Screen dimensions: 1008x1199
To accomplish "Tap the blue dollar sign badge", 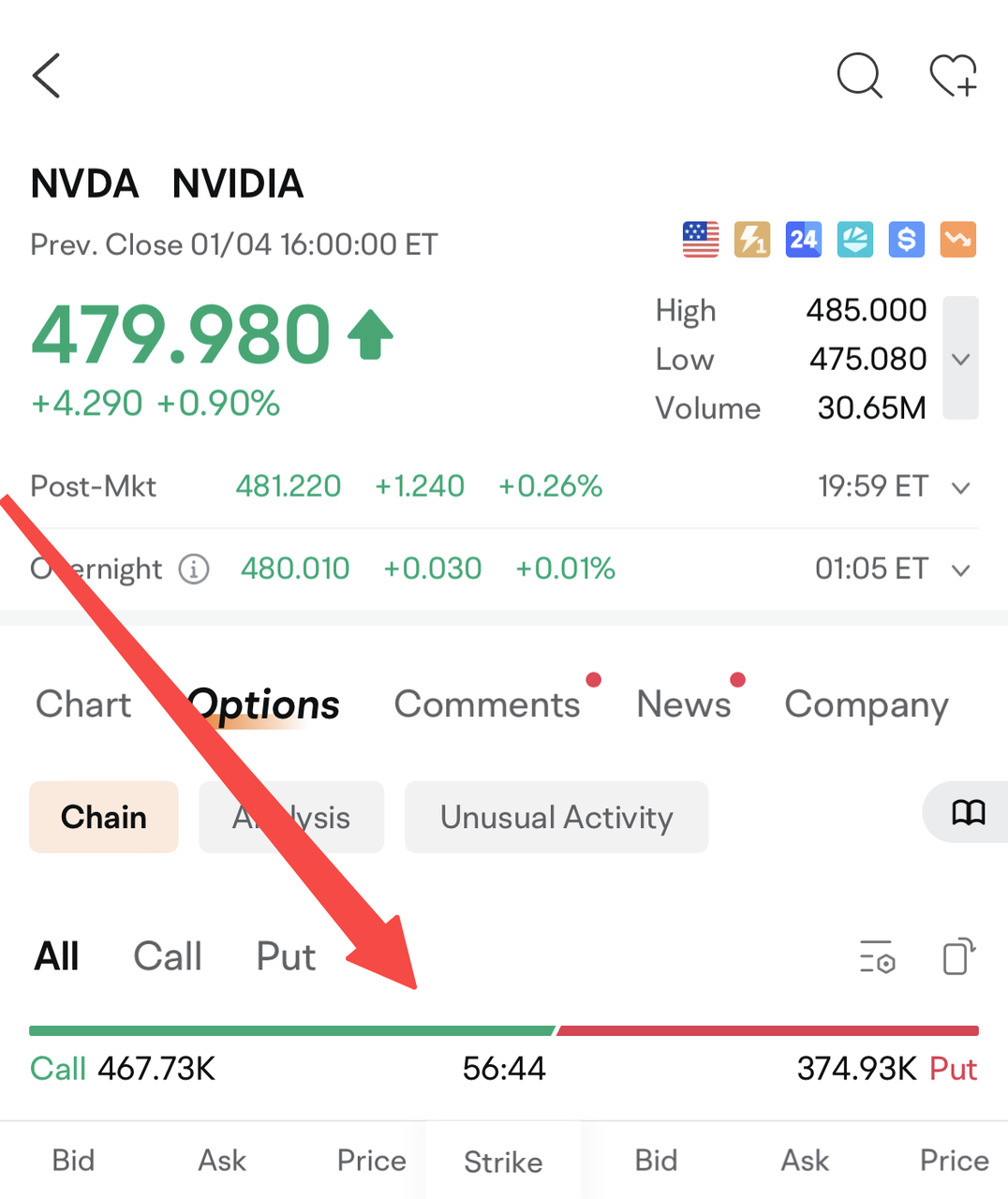I will click(906, 240).
